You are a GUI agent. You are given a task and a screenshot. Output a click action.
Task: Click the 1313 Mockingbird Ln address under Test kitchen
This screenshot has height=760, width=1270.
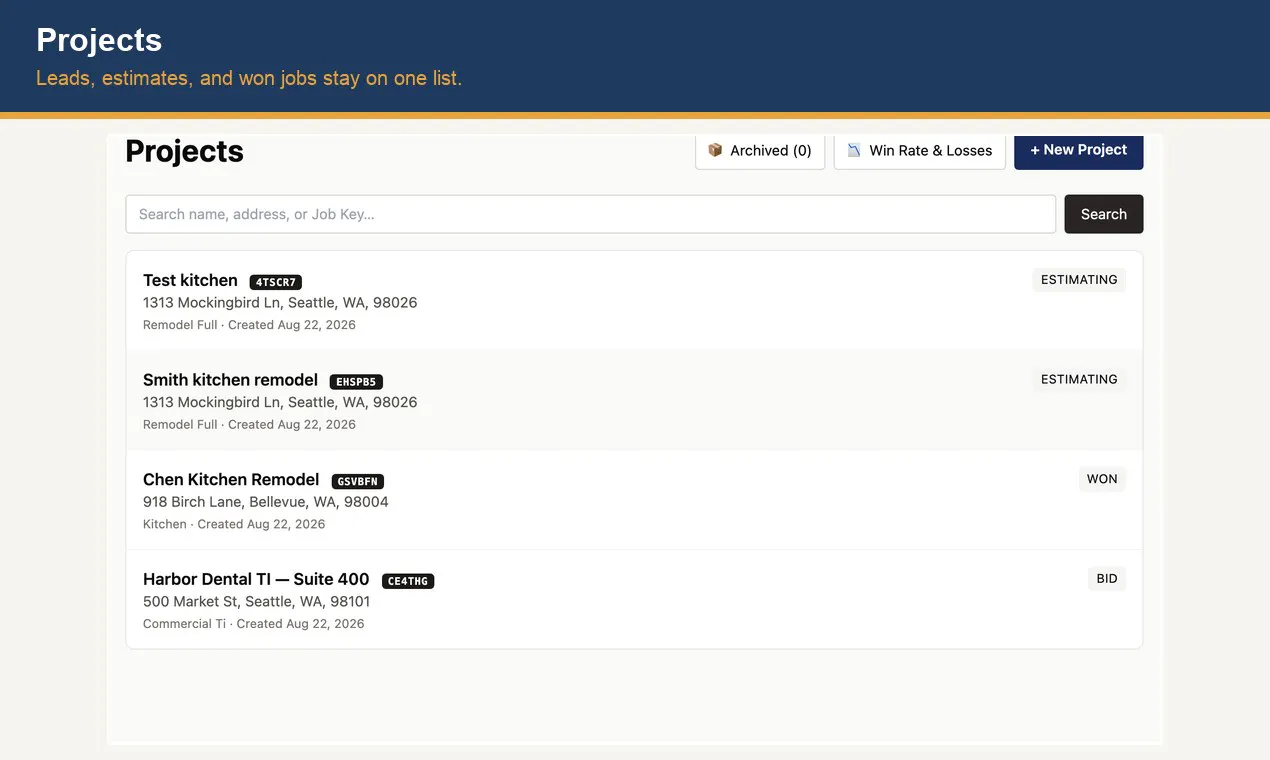coord(280,303)
